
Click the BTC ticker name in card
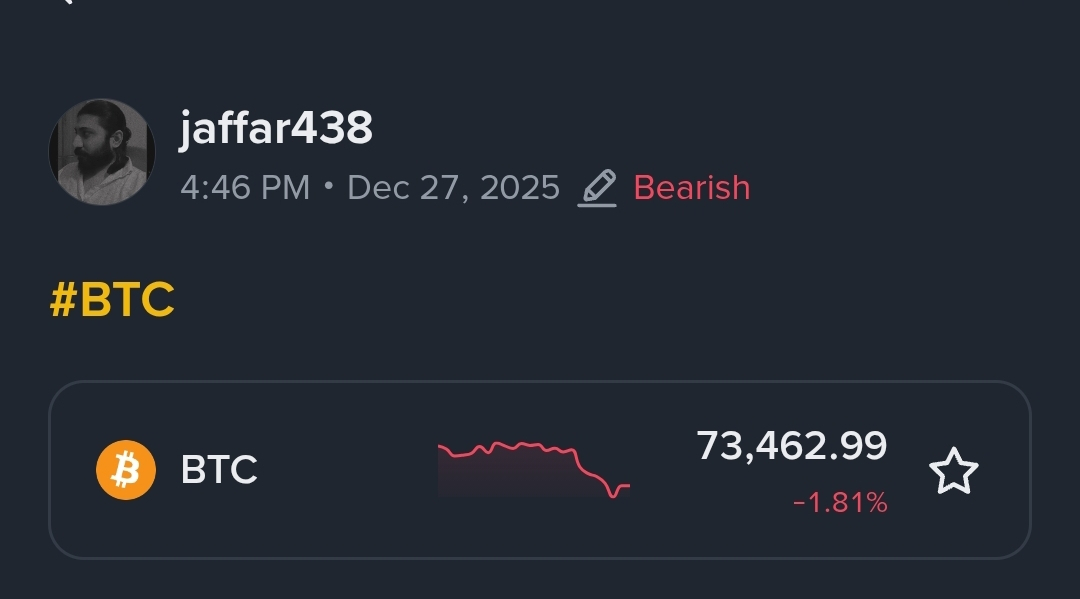tap(219, 469)
